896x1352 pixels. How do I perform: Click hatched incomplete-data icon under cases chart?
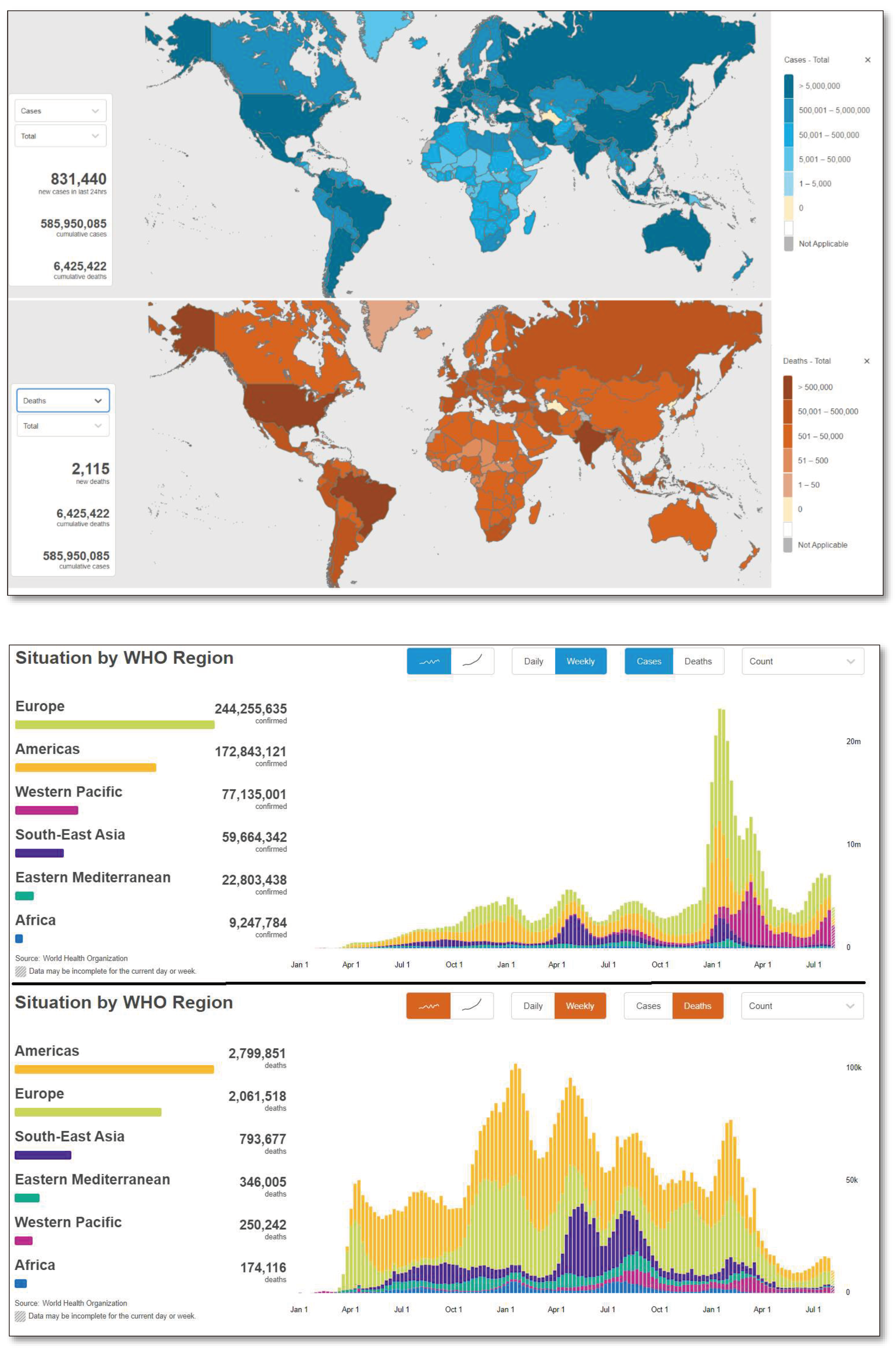(x=21, y=971)
